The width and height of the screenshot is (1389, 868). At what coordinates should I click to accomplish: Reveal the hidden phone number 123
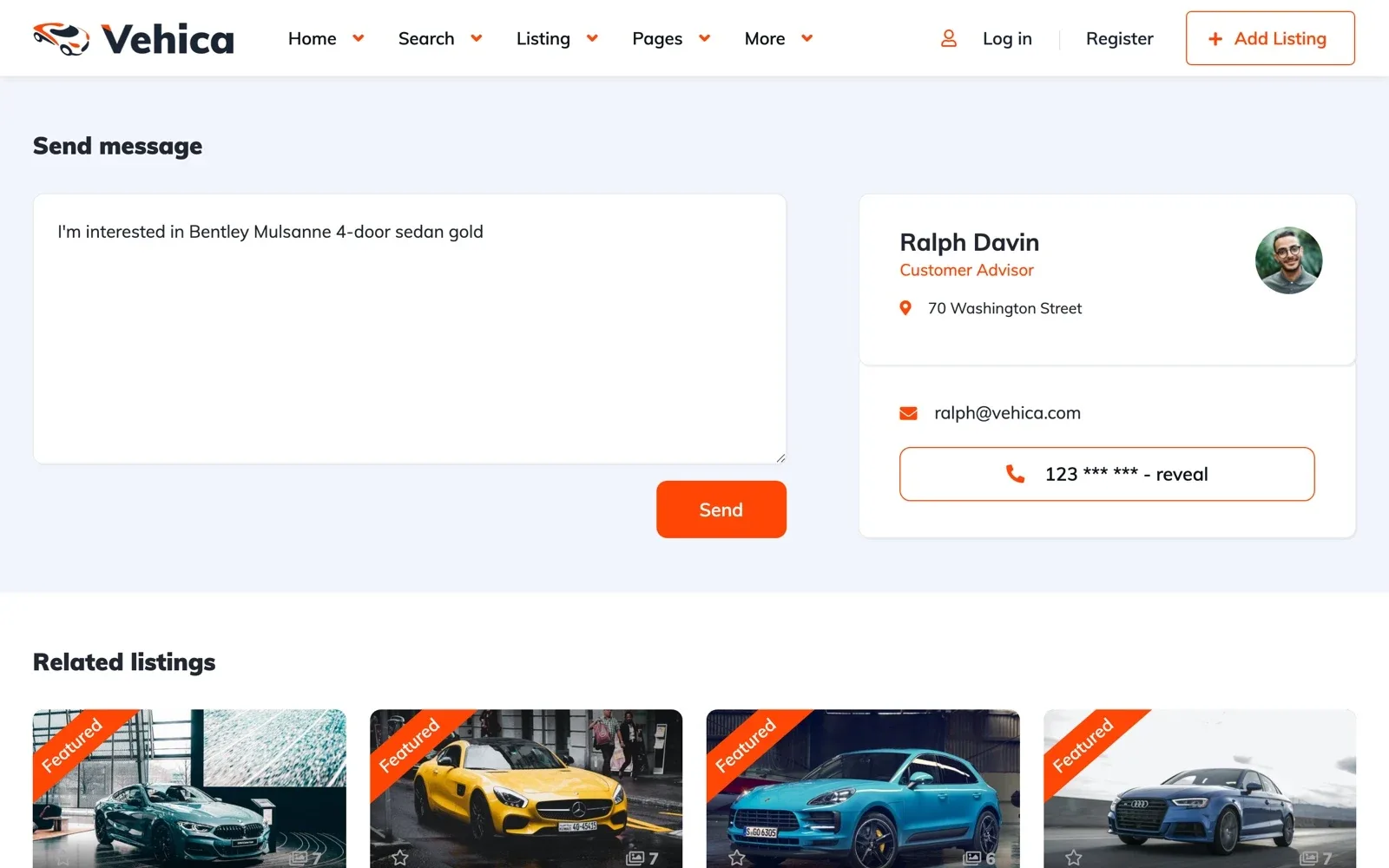coord(1107,474)
